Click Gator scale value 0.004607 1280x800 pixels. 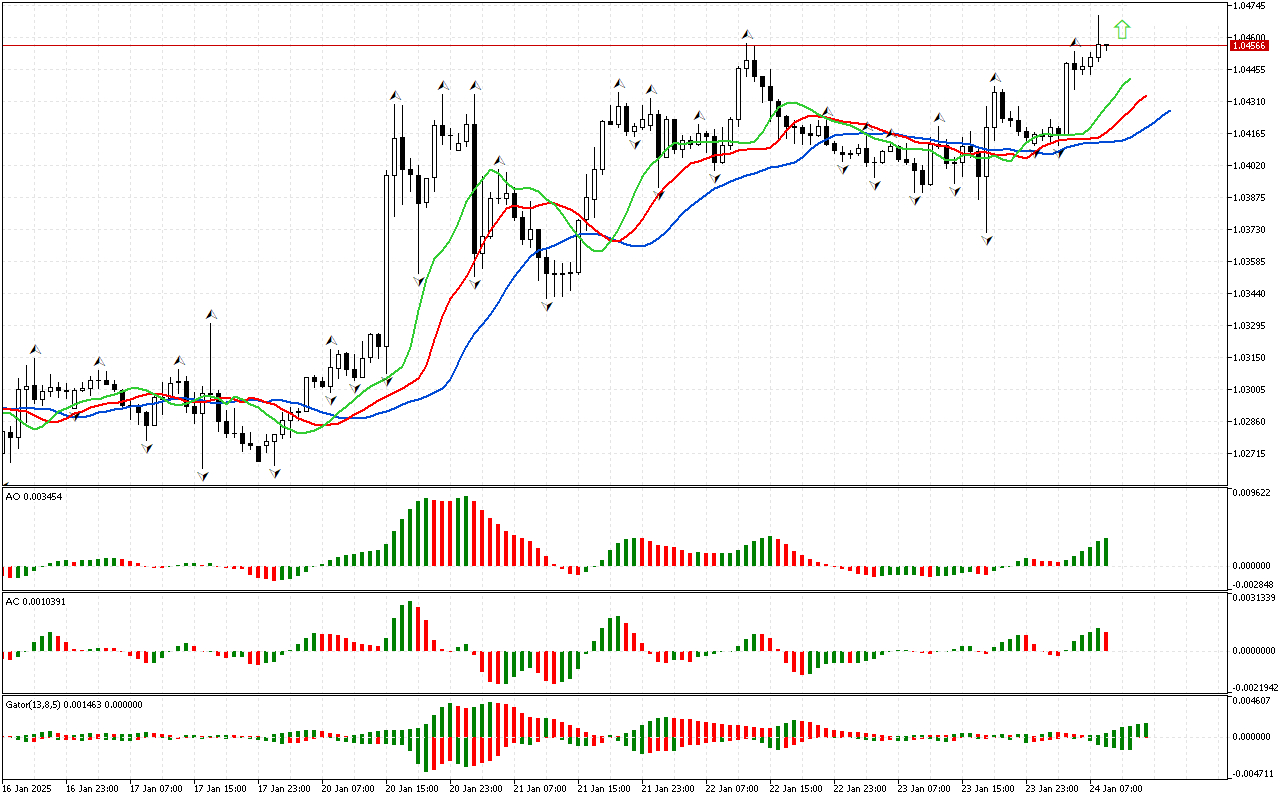pyautogui.click(x=1252, y=702)
